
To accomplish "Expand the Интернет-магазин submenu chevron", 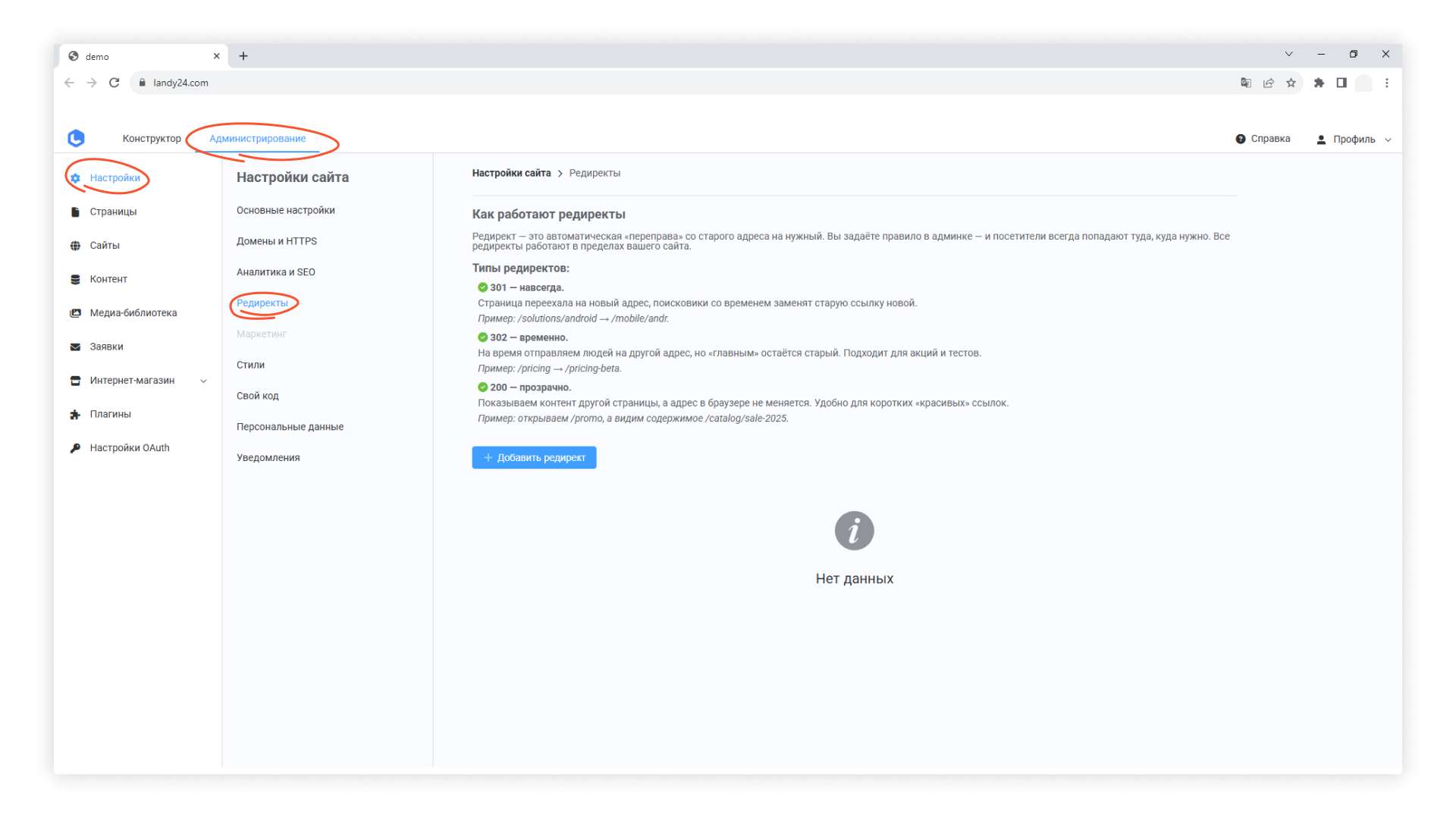I will pos(203,381).
